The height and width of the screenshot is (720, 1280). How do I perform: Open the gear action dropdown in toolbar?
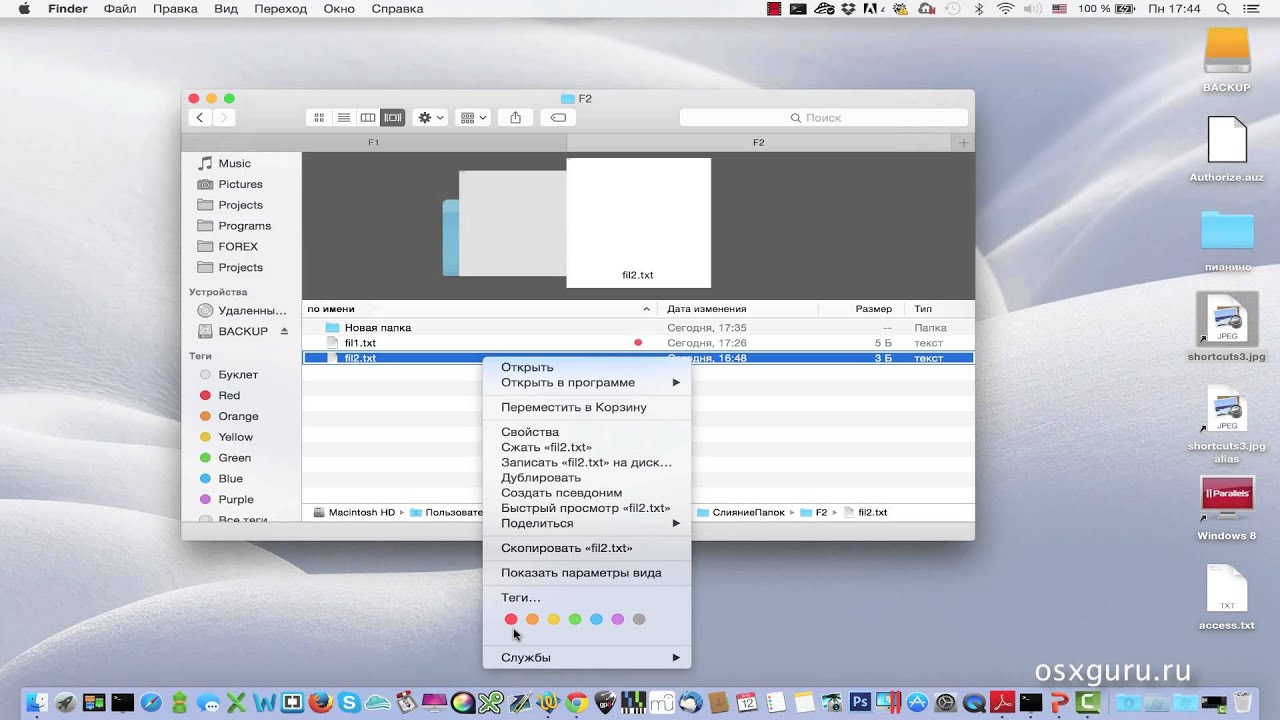tap(431, 118)
